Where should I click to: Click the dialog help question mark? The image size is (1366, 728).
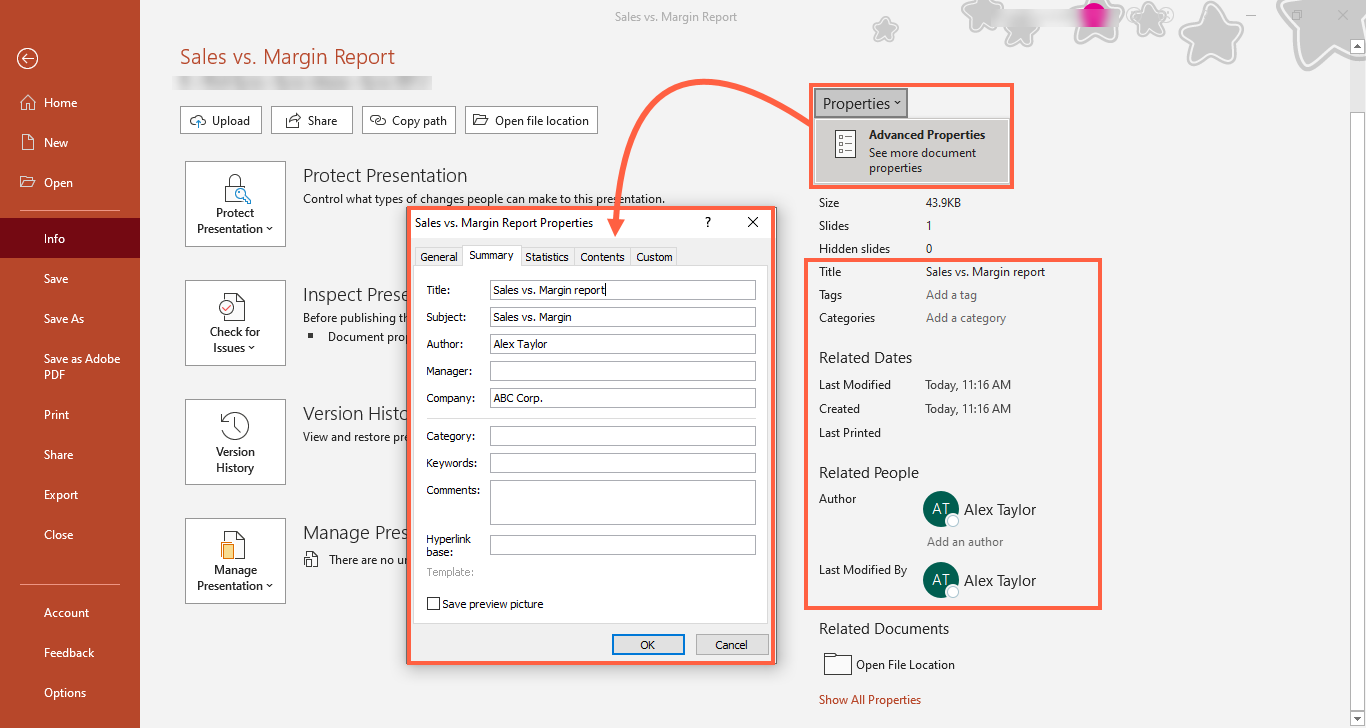[708, 223]
